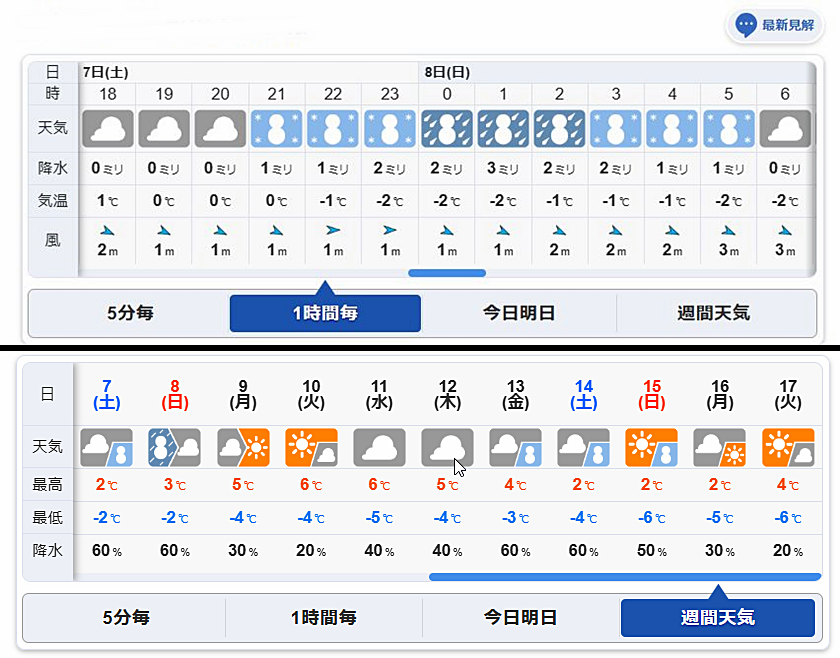Click the cloudy-to-sunny icon for 9(月)

click(x=243, y=447)
